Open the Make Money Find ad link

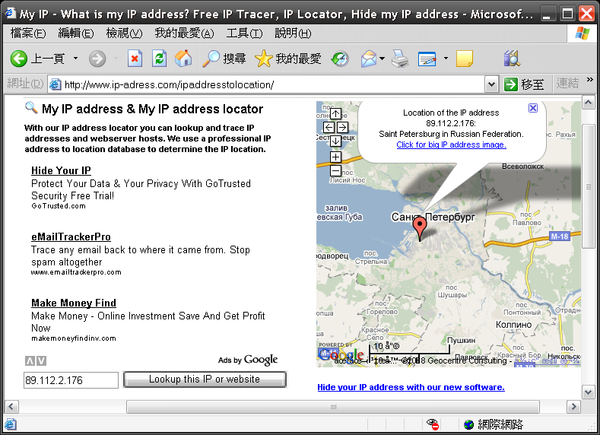pyautogui.click(x=73, y=303)
